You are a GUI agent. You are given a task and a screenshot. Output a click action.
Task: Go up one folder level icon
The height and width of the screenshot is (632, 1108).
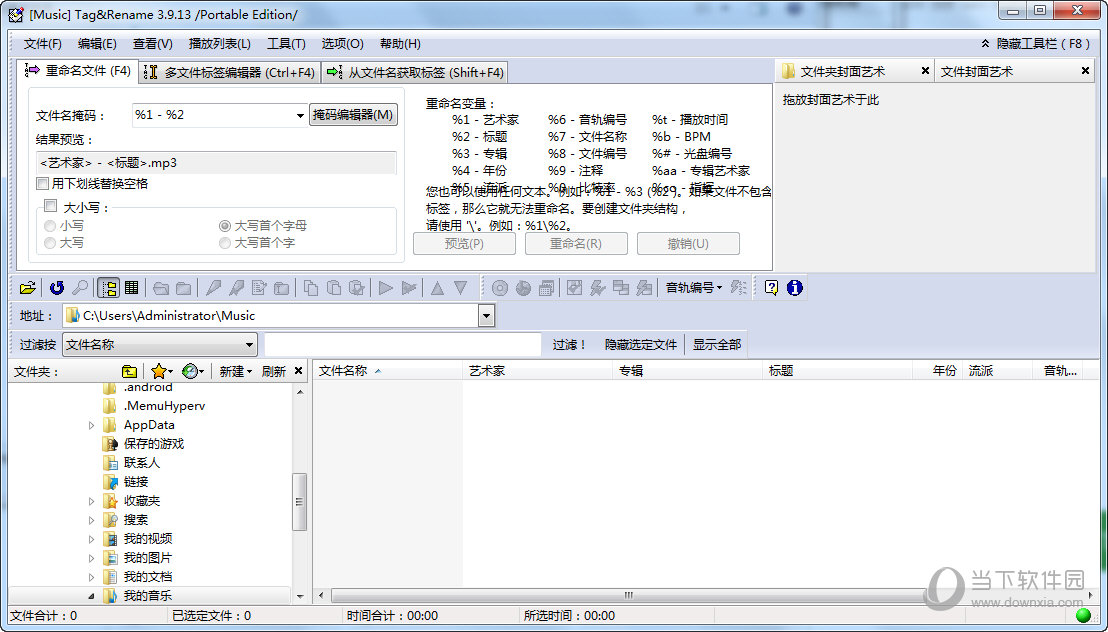pos(129,371)
